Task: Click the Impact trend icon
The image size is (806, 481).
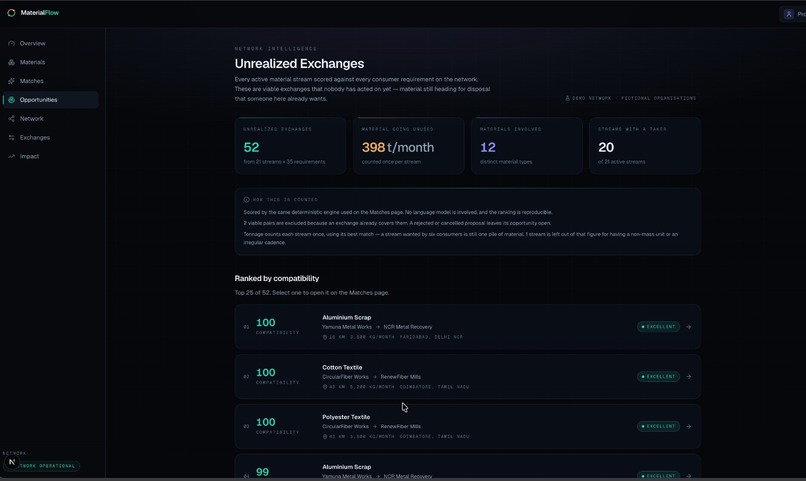Action: tap(11, 156)
